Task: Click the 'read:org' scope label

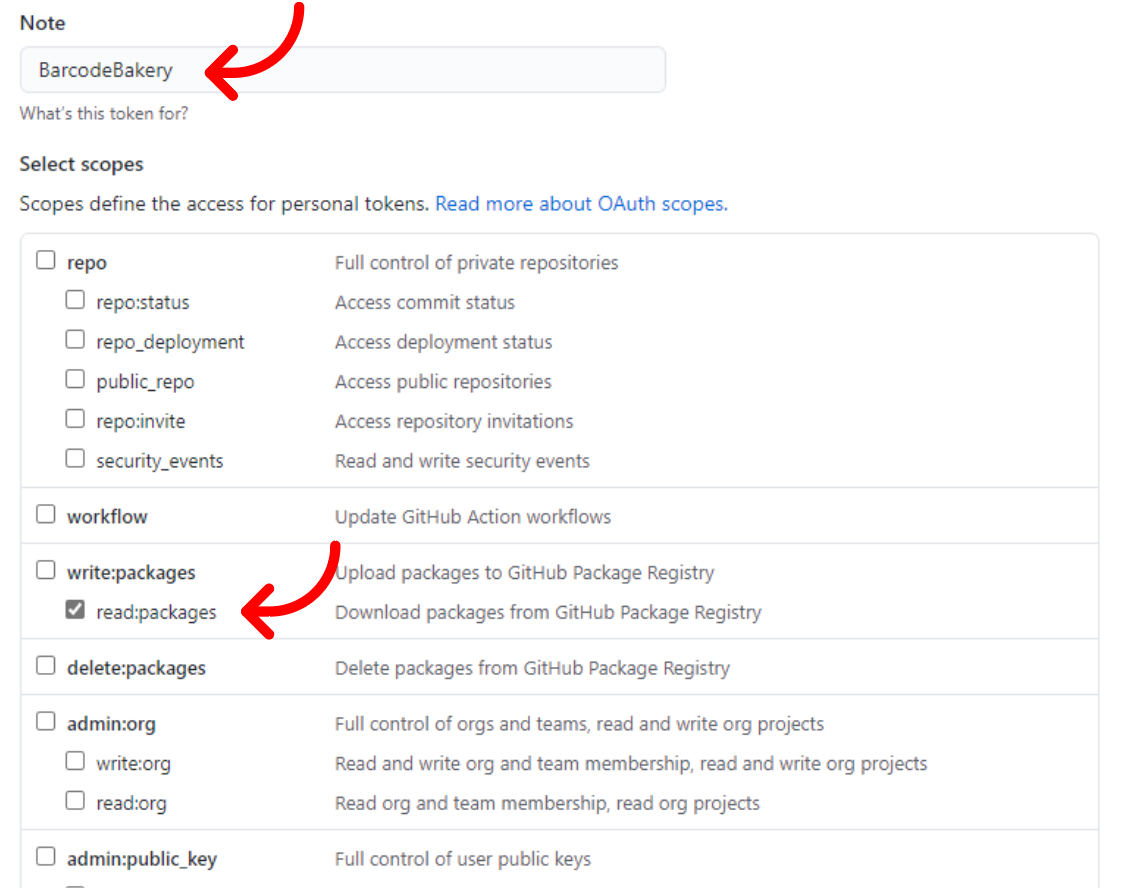Action: coord(131,803)
